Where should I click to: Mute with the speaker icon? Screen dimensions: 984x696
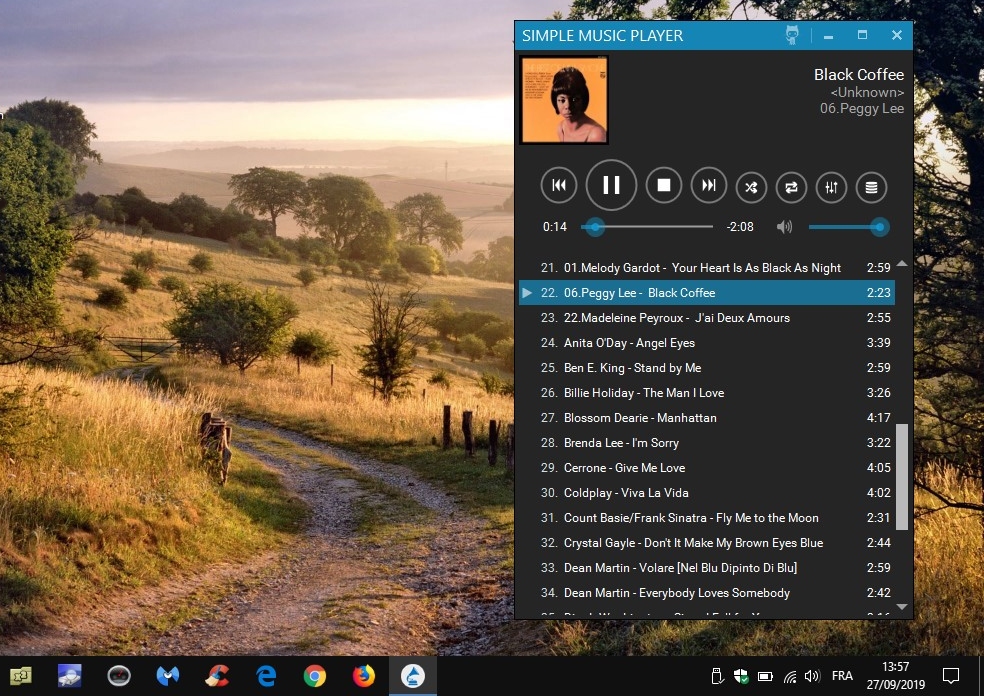pos(784,227)
